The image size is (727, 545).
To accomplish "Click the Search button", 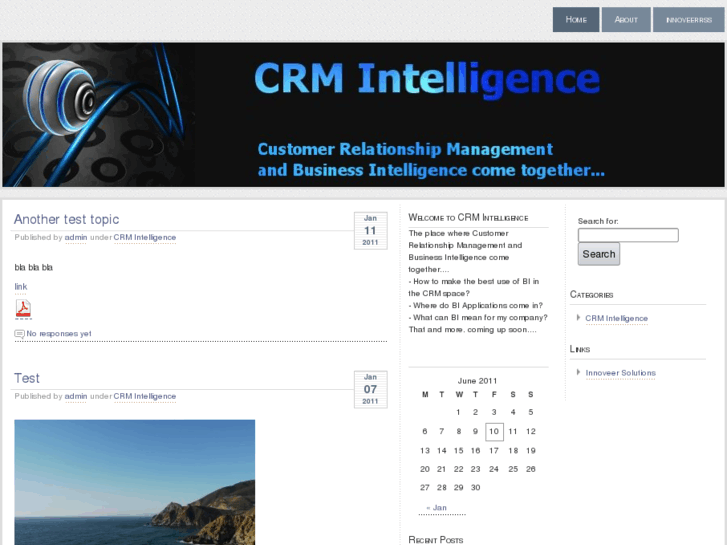I will (x=598, y=254).
